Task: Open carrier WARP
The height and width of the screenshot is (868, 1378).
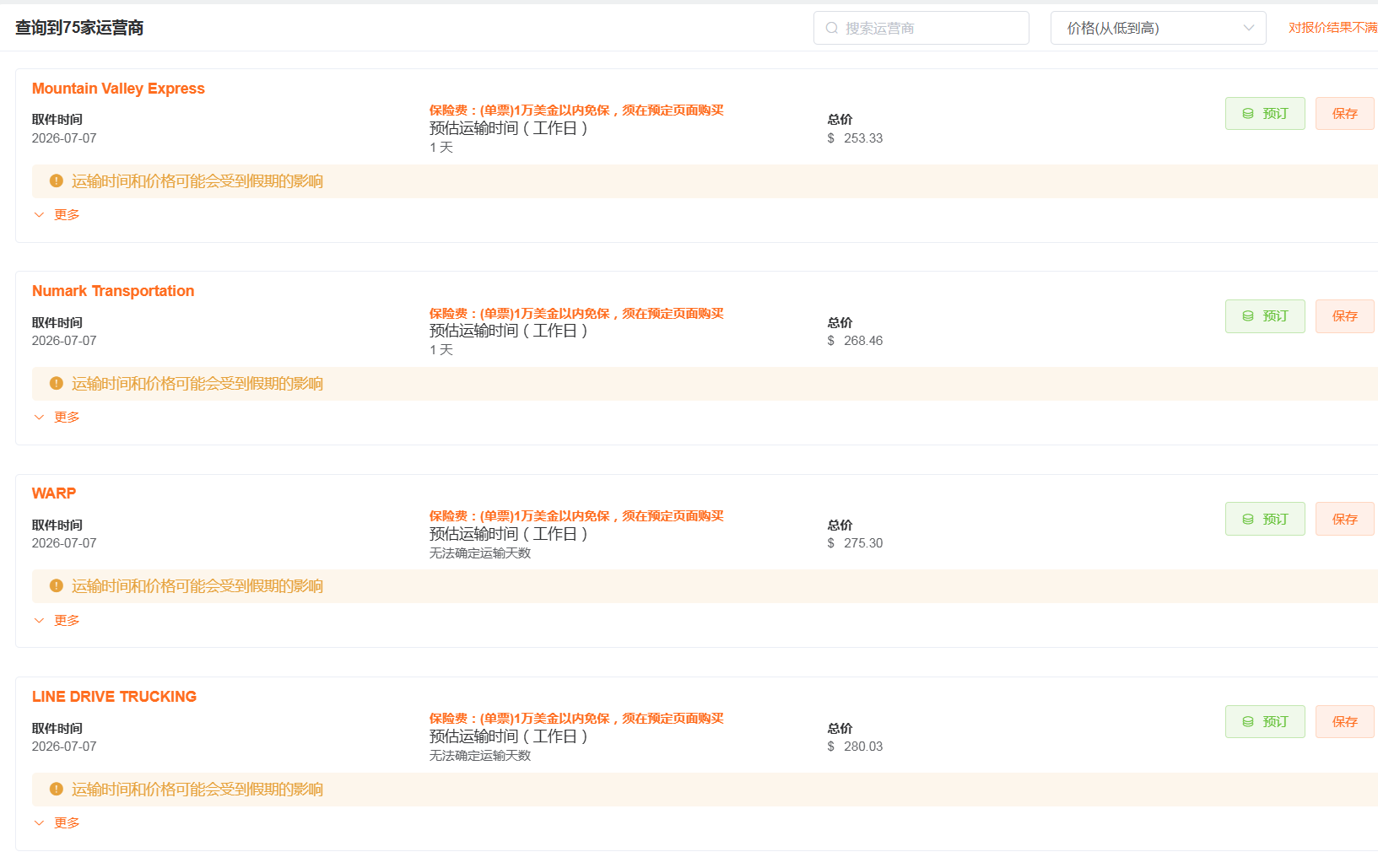Action: (54, 493)
